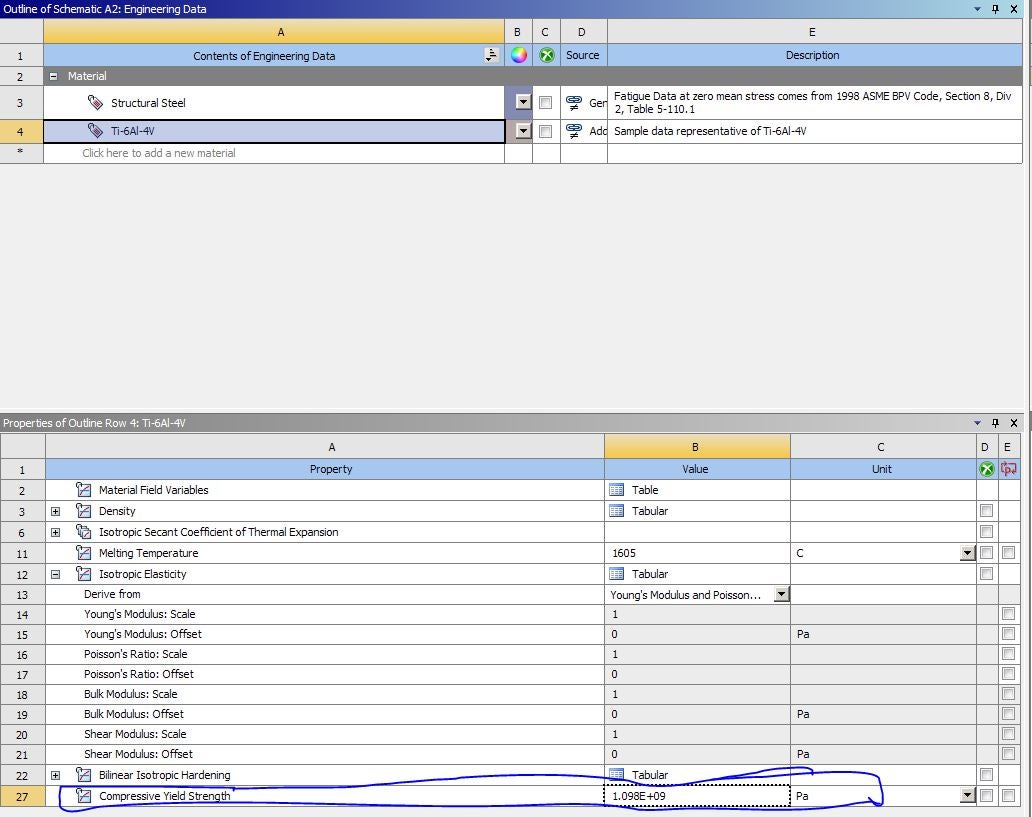The width and height of the screenshot is (1032, 817).
Task: Open the Properties panel options menu arrow
Action: click(977, 423)
